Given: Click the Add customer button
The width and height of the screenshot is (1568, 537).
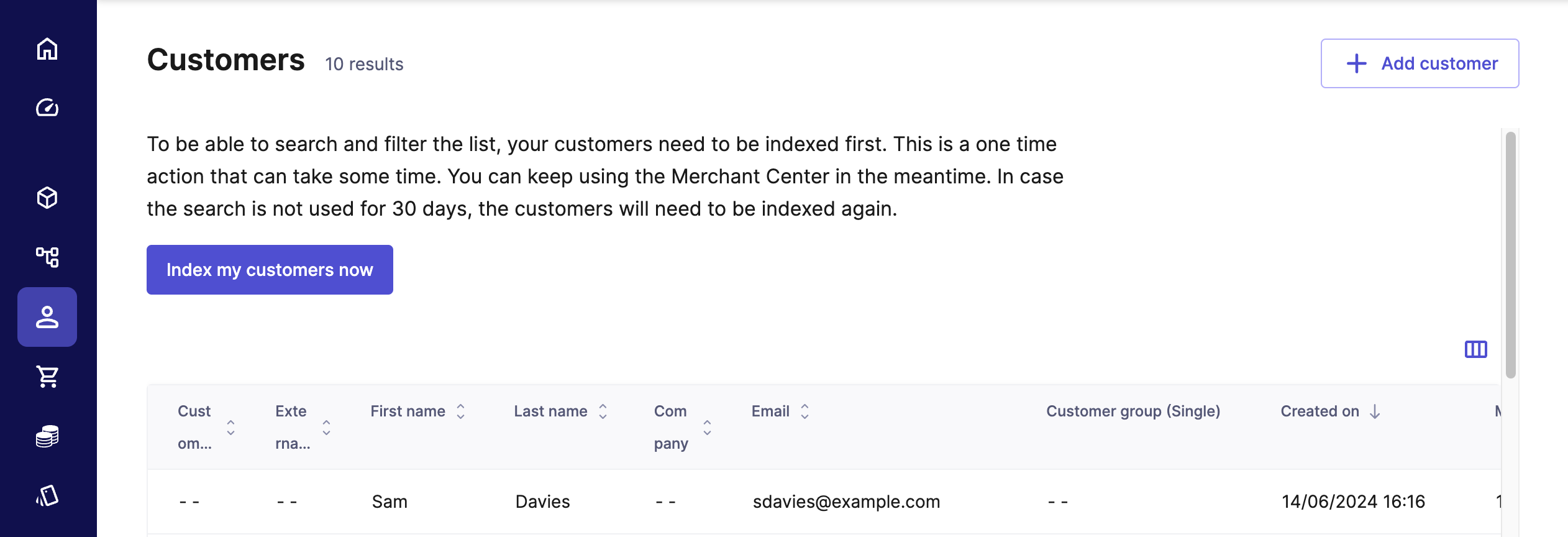Looking at the screenshot, I should tap(1420, 63).
